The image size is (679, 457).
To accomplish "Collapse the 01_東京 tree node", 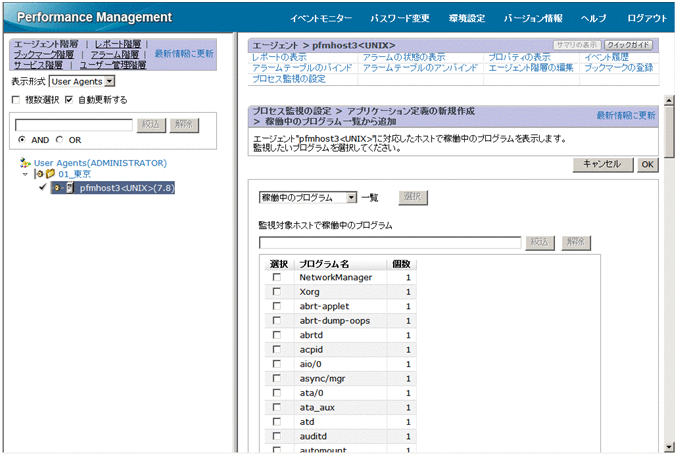I will [25, 175].
